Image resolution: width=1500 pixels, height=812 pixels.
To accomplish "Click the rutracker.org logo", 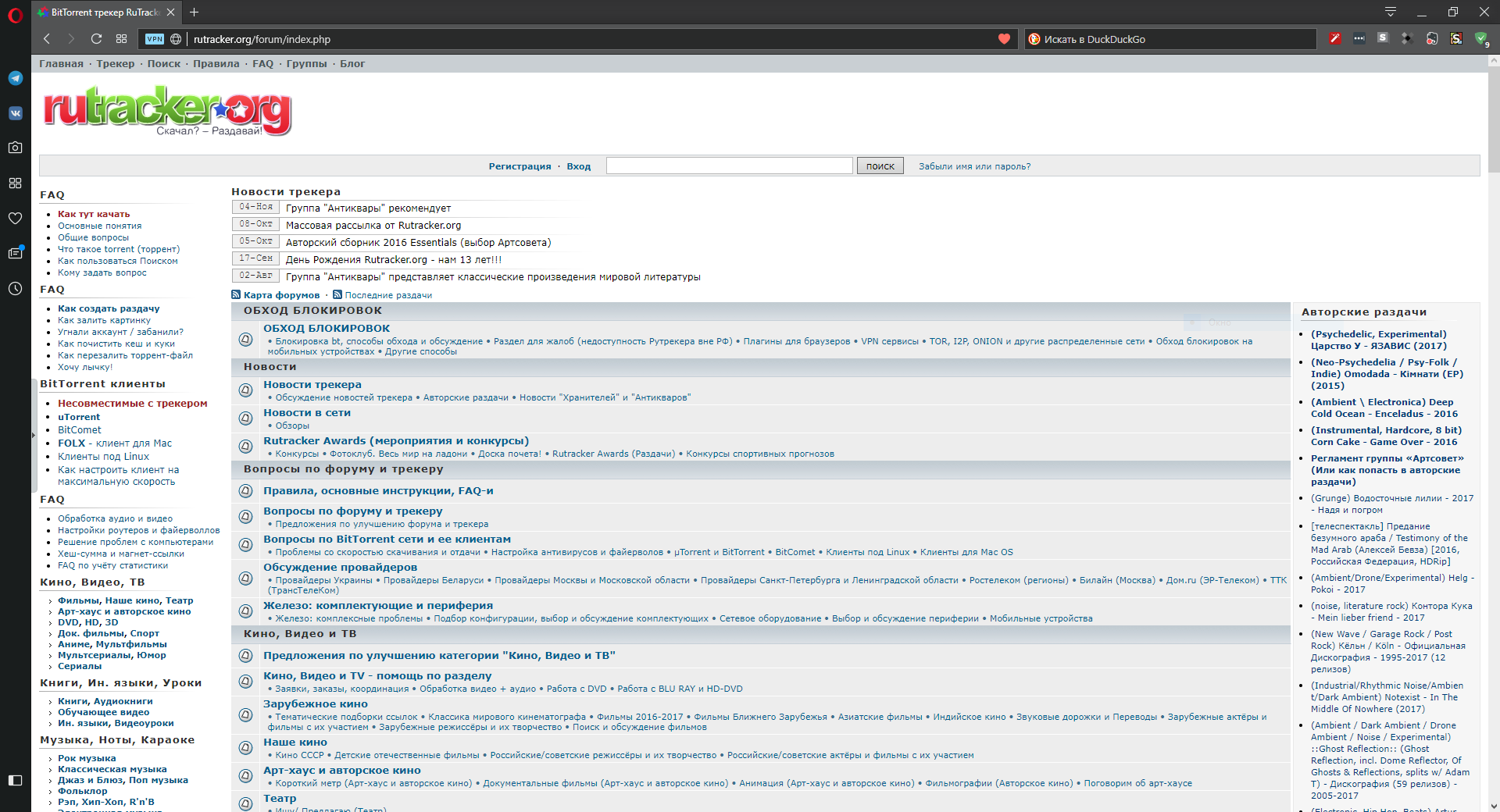I will (x=167, y=111).
